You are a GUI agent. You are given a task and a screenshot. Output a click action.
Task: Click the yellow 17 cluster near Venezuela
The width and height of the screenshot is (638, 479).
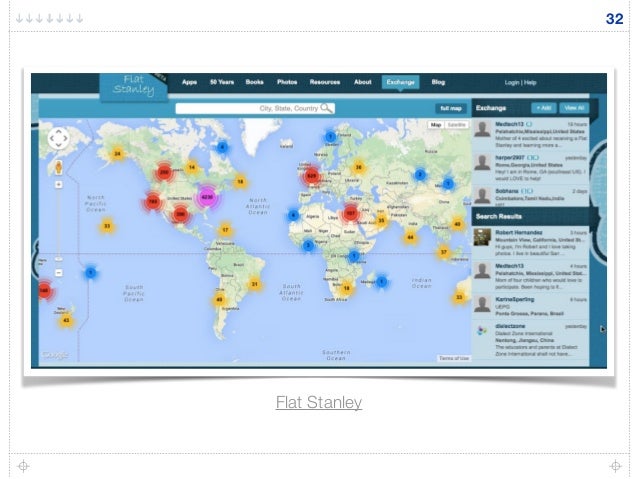(x=225, y=230)
